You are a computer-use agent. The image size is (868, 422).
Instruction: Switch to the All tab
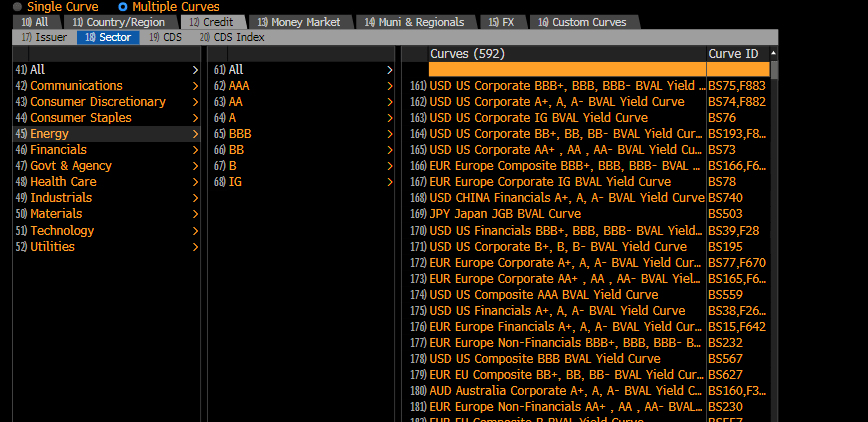click(x=36, y=22)
